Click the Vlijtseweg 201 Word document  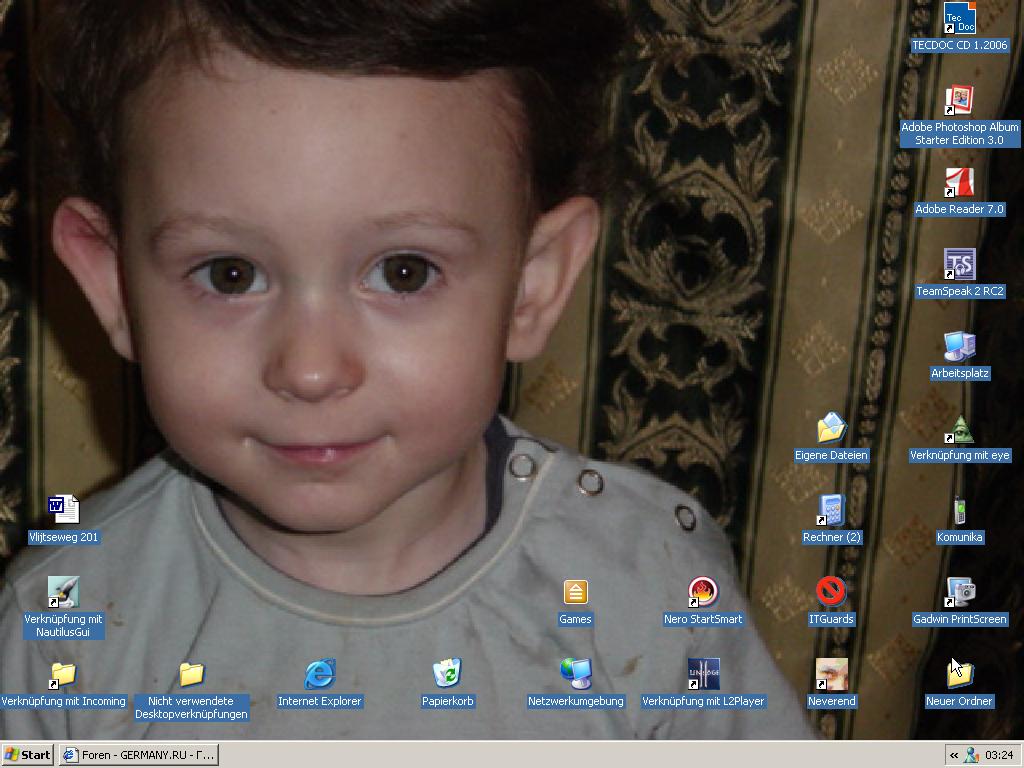coord(63,511)
